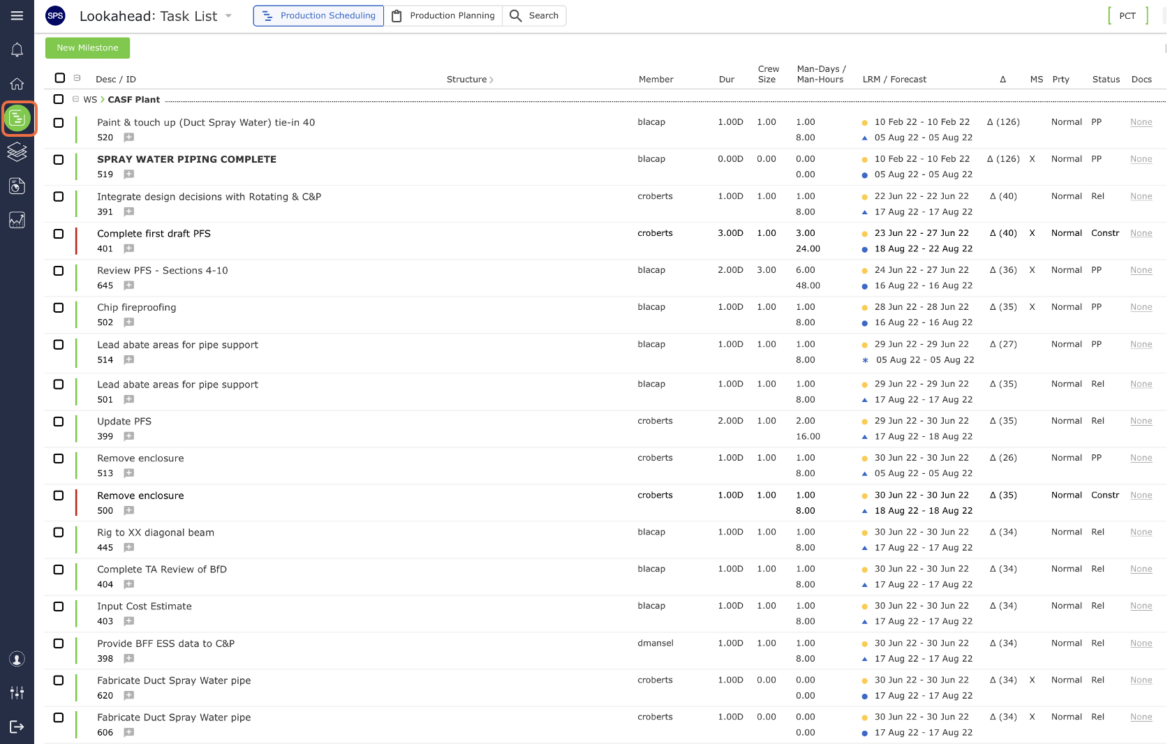1170x744 pixels.
Task: Open comment icon for task 445
Action: click(129, 548)
